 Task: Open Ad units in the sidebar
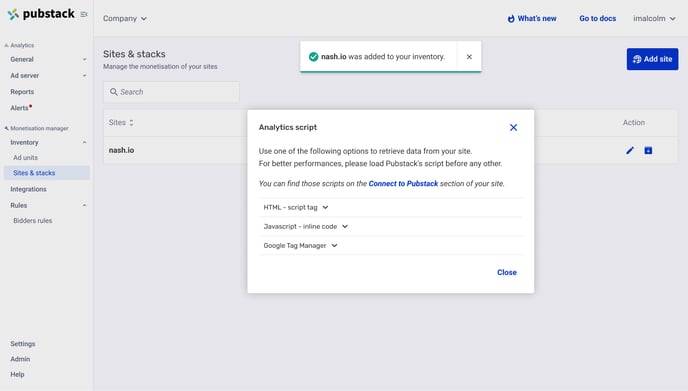click(x=25, y=158)
